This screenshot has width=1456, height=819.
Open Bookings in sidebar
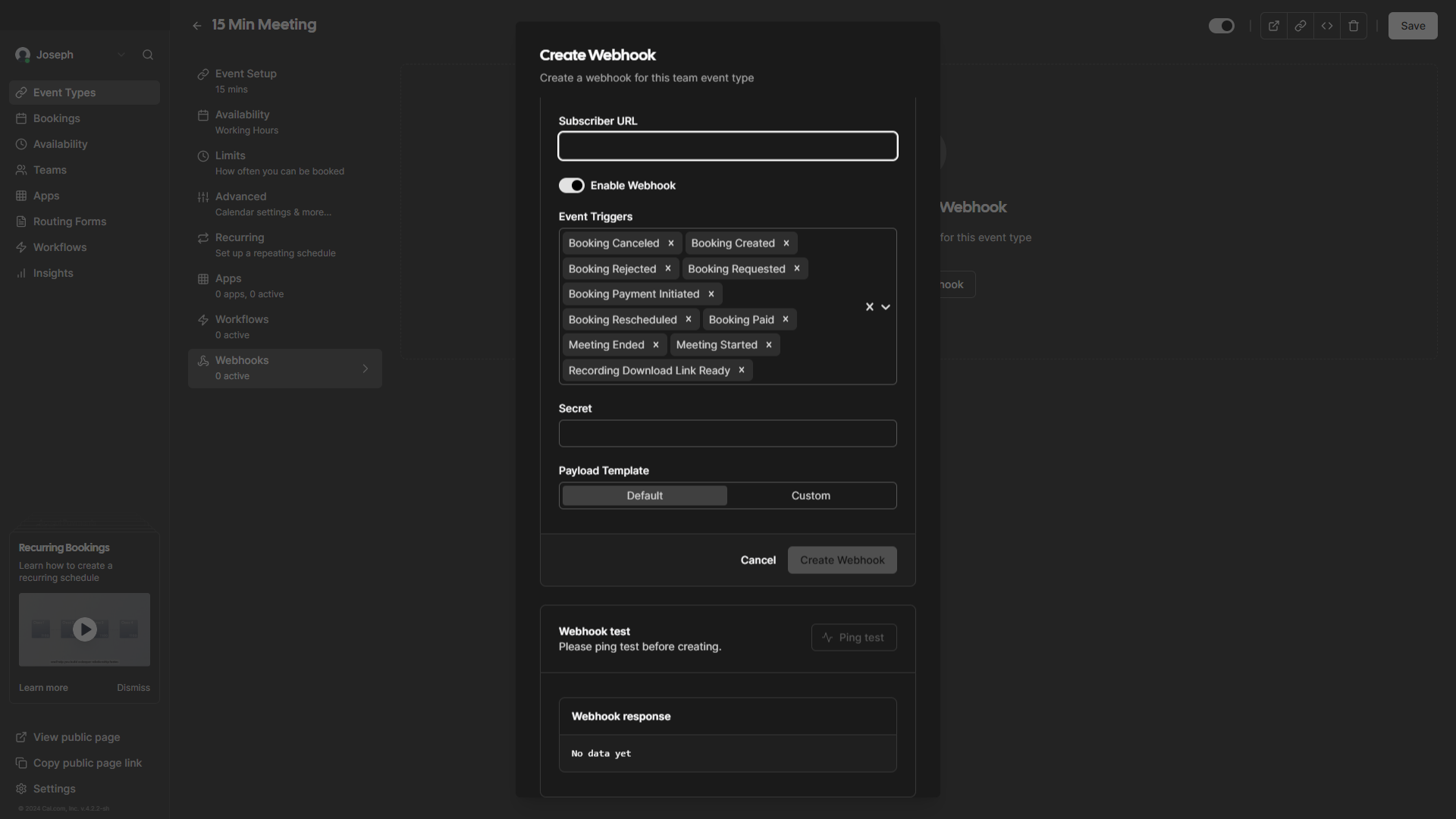84,118
